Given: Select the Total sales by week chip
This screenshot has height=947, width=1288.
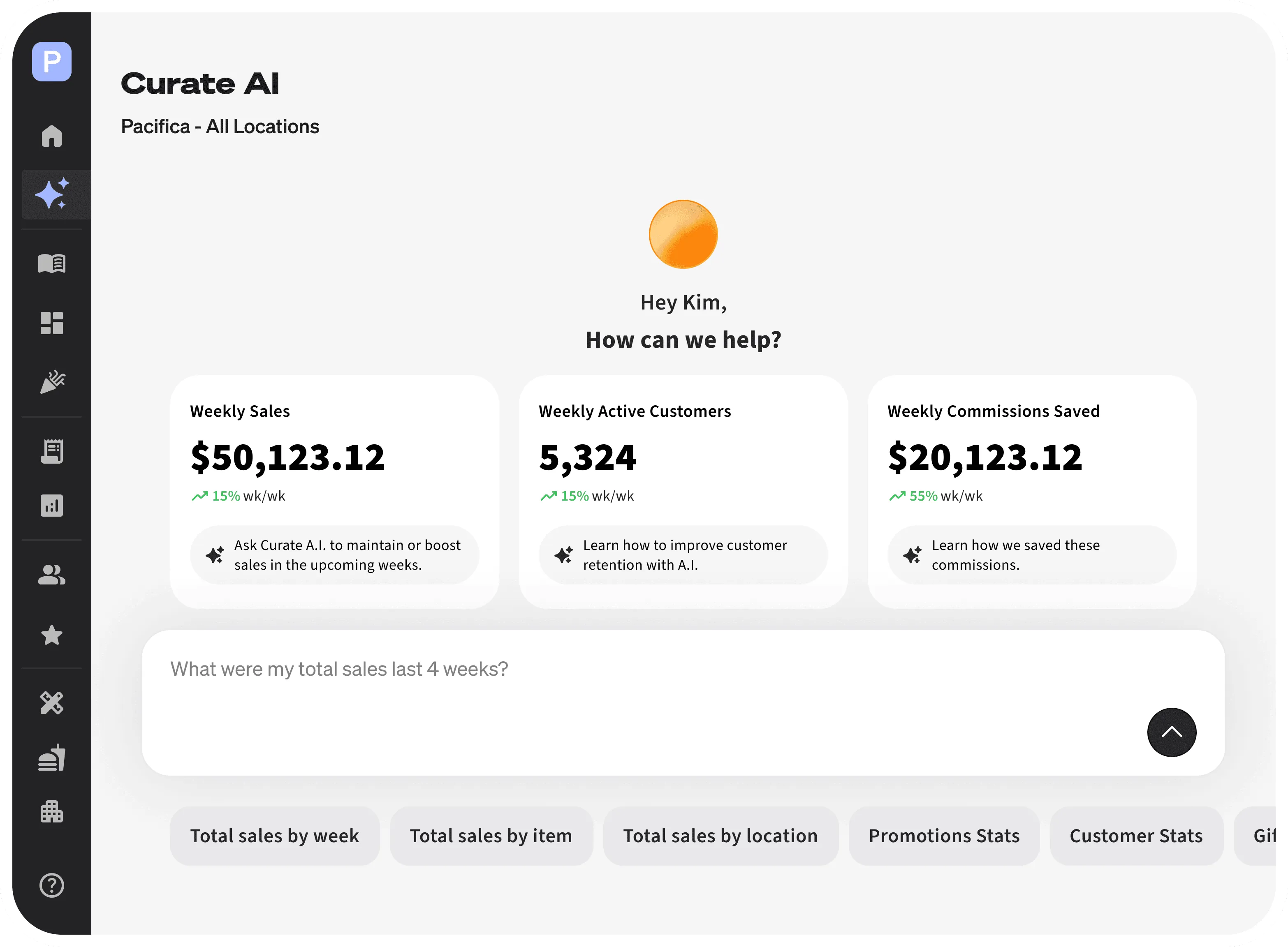Looking at the screenshot, I should pos(275,836).
